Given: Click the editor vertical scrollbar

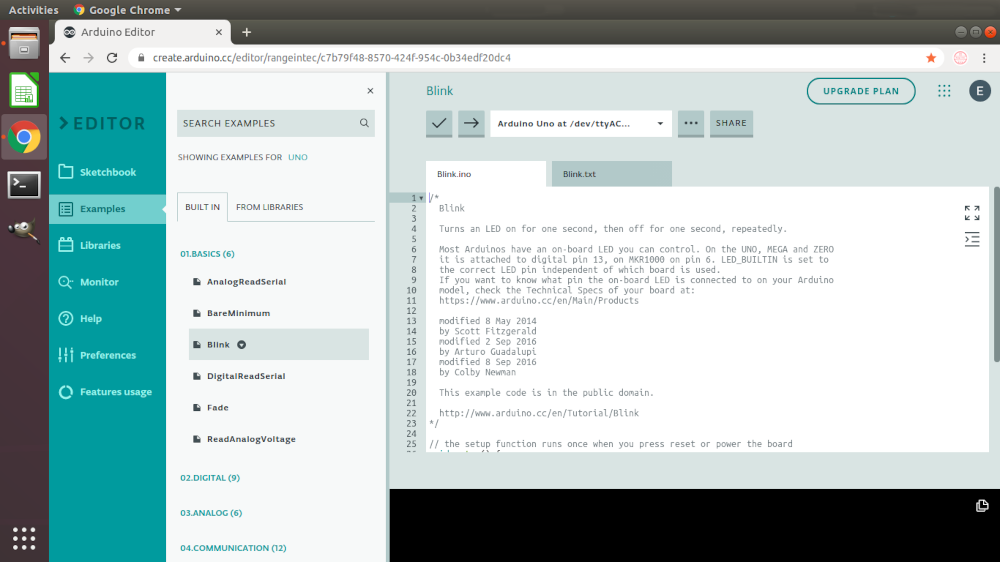Looking at the screenshot, I should coord(996,274).
